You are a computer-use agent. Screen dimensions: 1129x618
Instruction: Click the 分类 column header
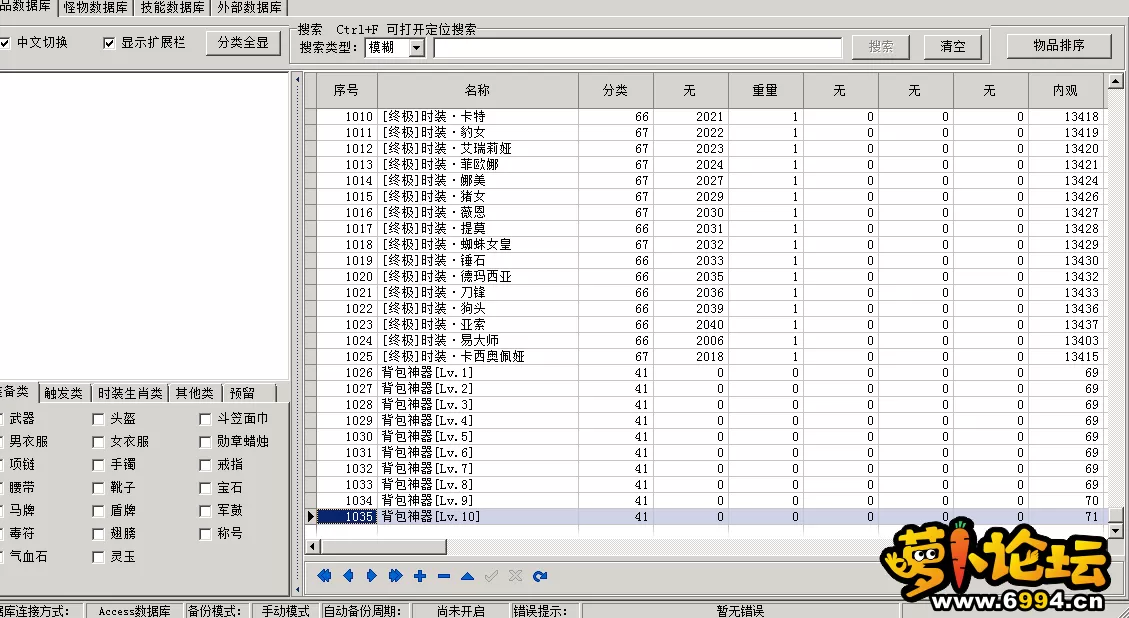coord(616,91)
